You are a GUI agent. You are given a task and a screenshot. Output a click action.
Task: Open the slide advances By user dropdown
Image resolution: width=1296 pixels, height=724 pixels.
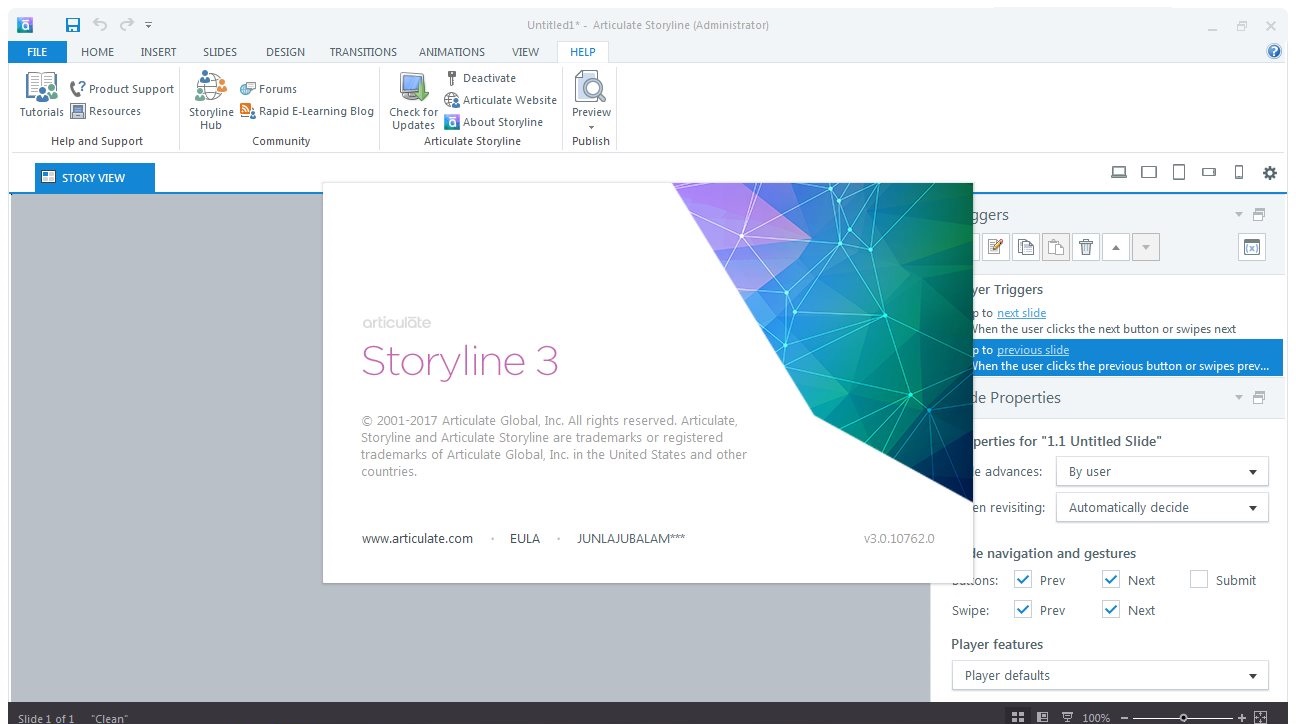click(x=1162, y=471)
